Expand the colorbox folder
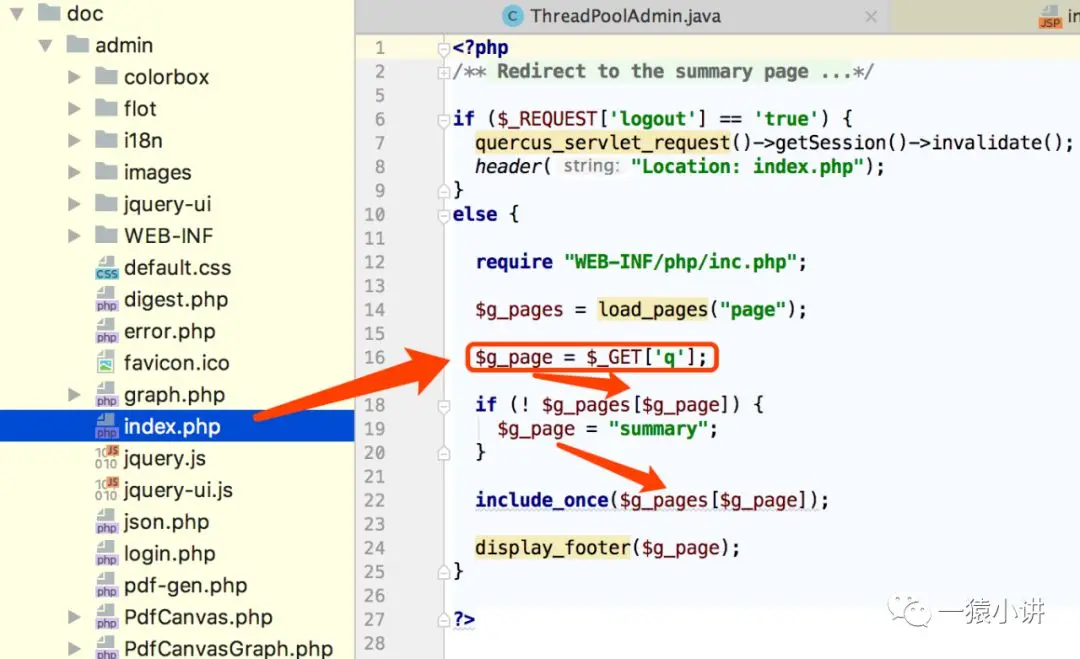1080x659 pixels. pos(74,77)
